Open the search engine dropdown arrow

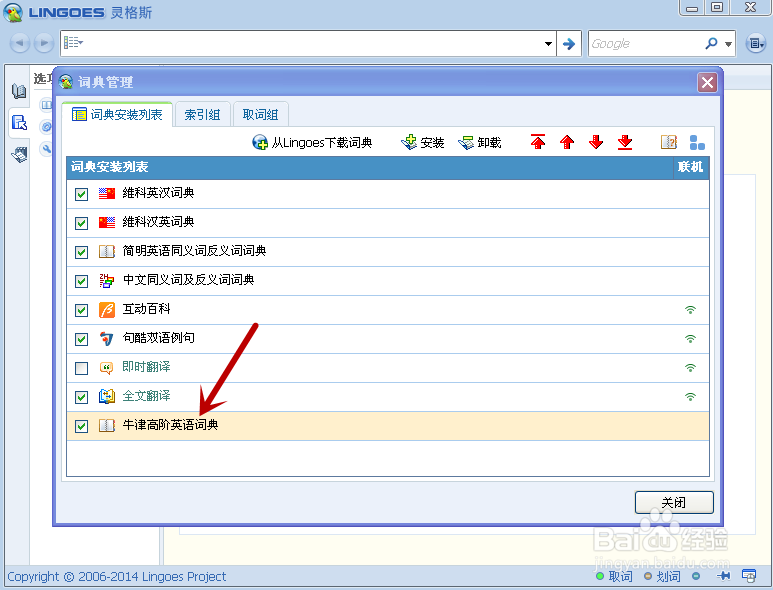tap(728, 44)
